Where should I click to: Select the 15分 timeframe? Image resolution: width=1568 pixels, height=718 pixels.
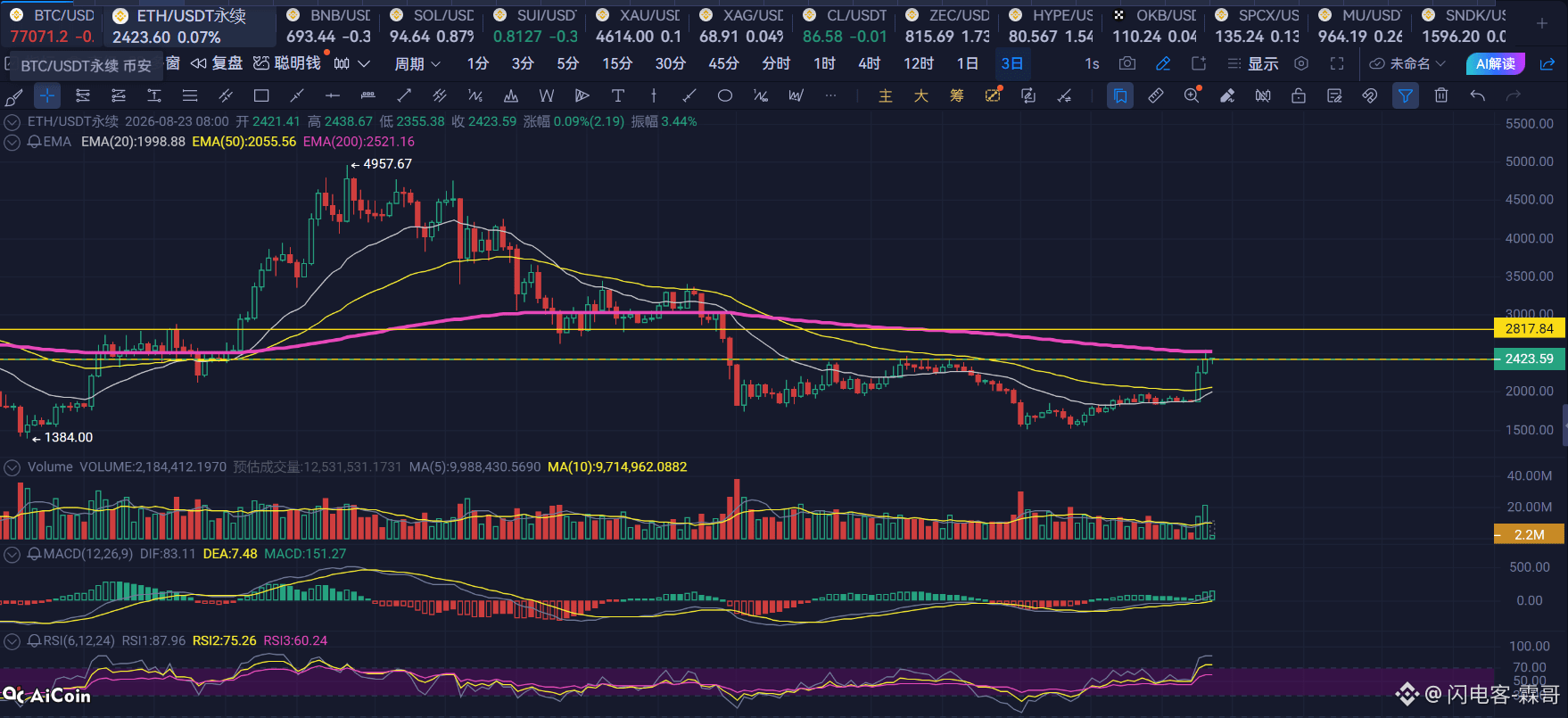tap(617, 63)
